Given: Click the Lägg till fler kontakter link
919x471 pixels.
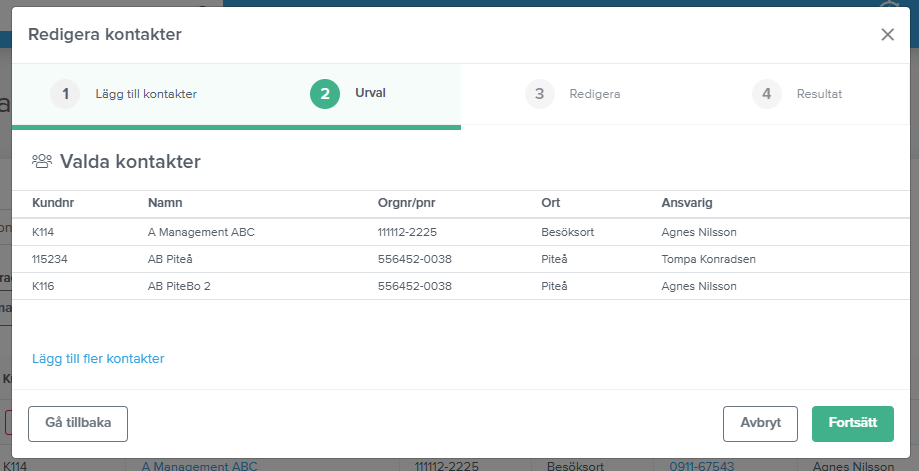Looking at the screenshot, I should click(x=98, y=359).
